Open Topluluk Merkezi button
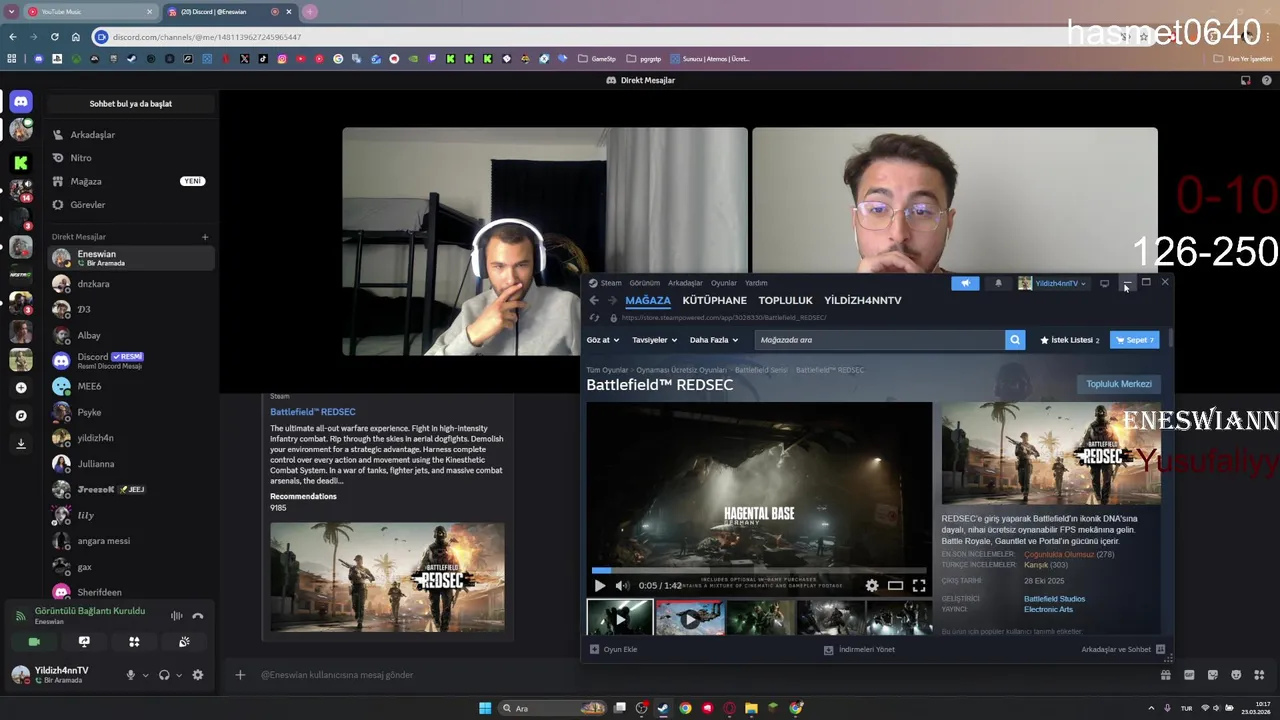The image size is (1280, 720). click(1119, 384)
